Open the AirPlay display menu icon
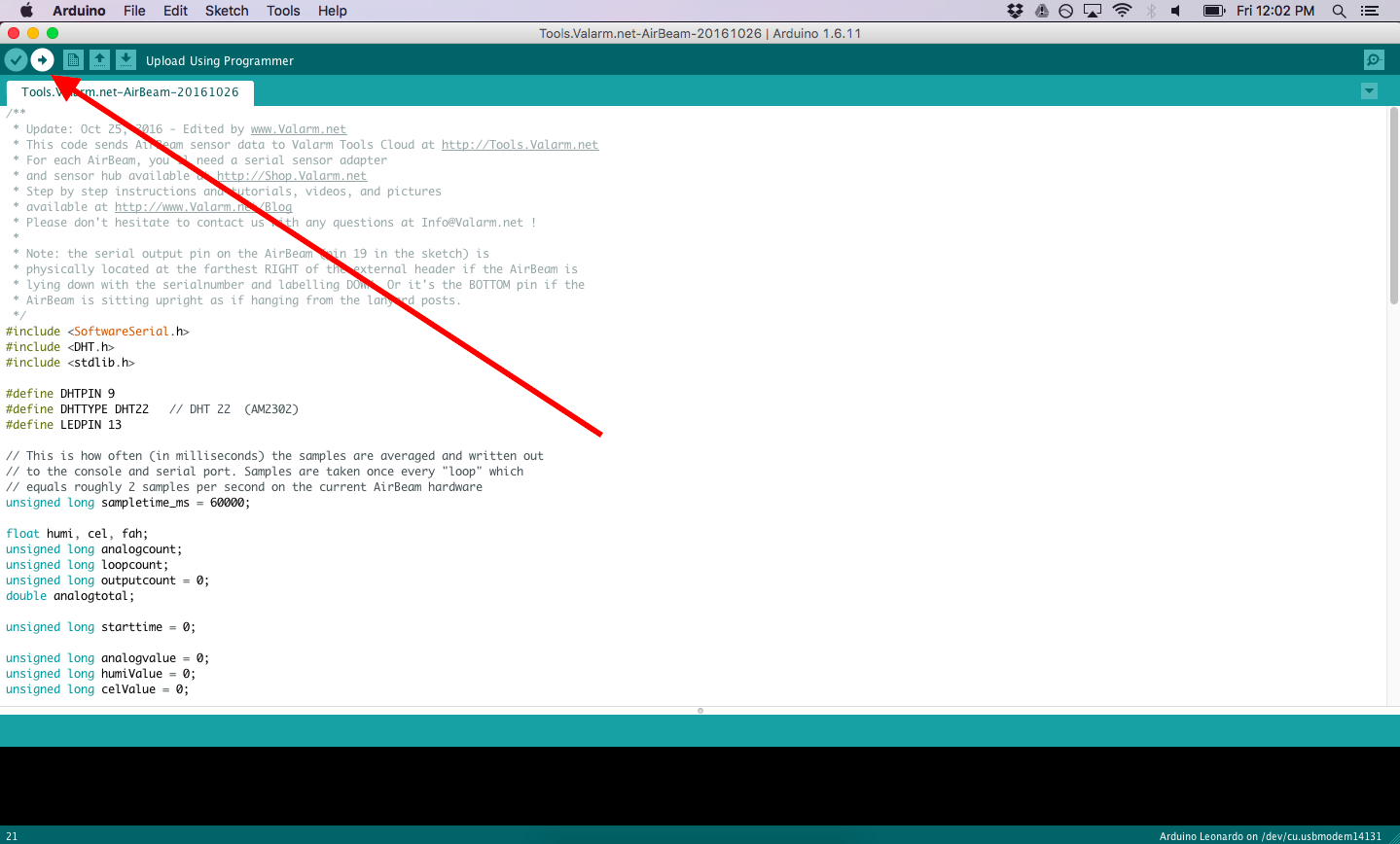Image resolution: width=1400 pixels, height=844 pixels. coord(1093,11)
